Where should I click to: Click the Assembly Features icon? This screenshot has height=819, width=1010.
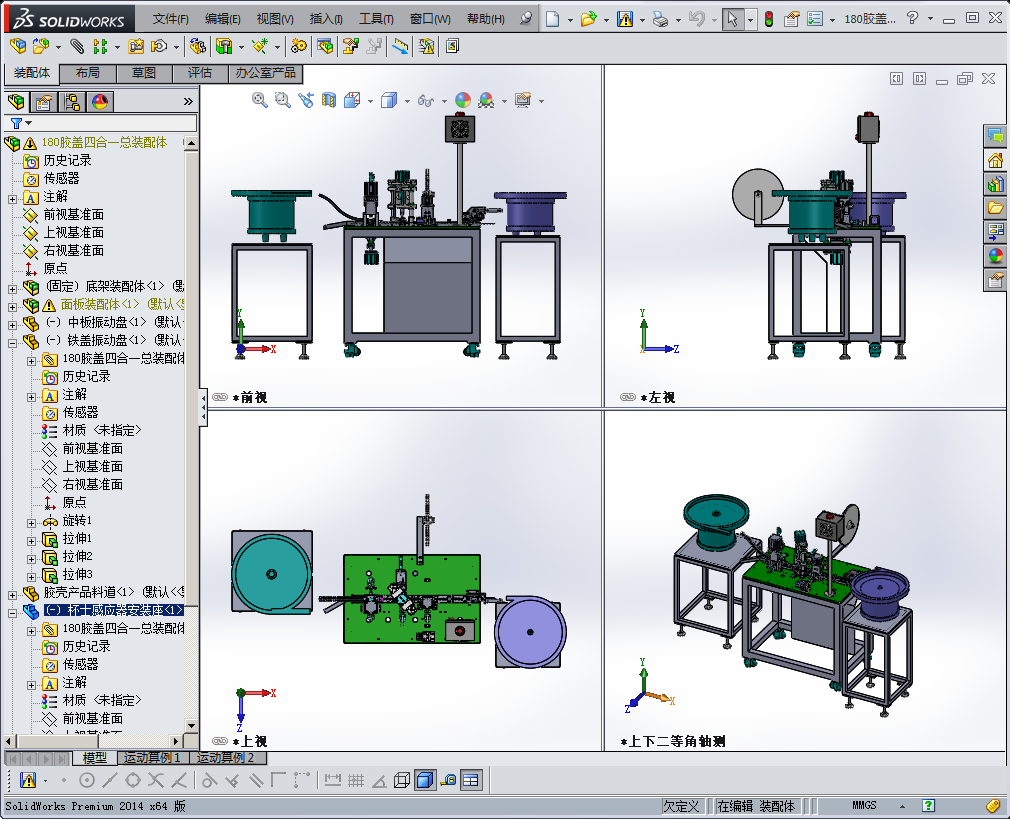tap(224, 46)
